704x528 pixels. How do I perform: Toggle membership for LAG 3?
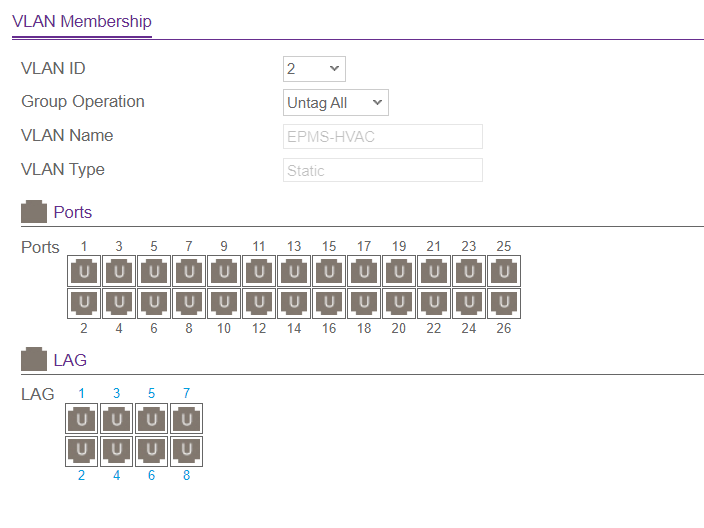tap(117, 419)
